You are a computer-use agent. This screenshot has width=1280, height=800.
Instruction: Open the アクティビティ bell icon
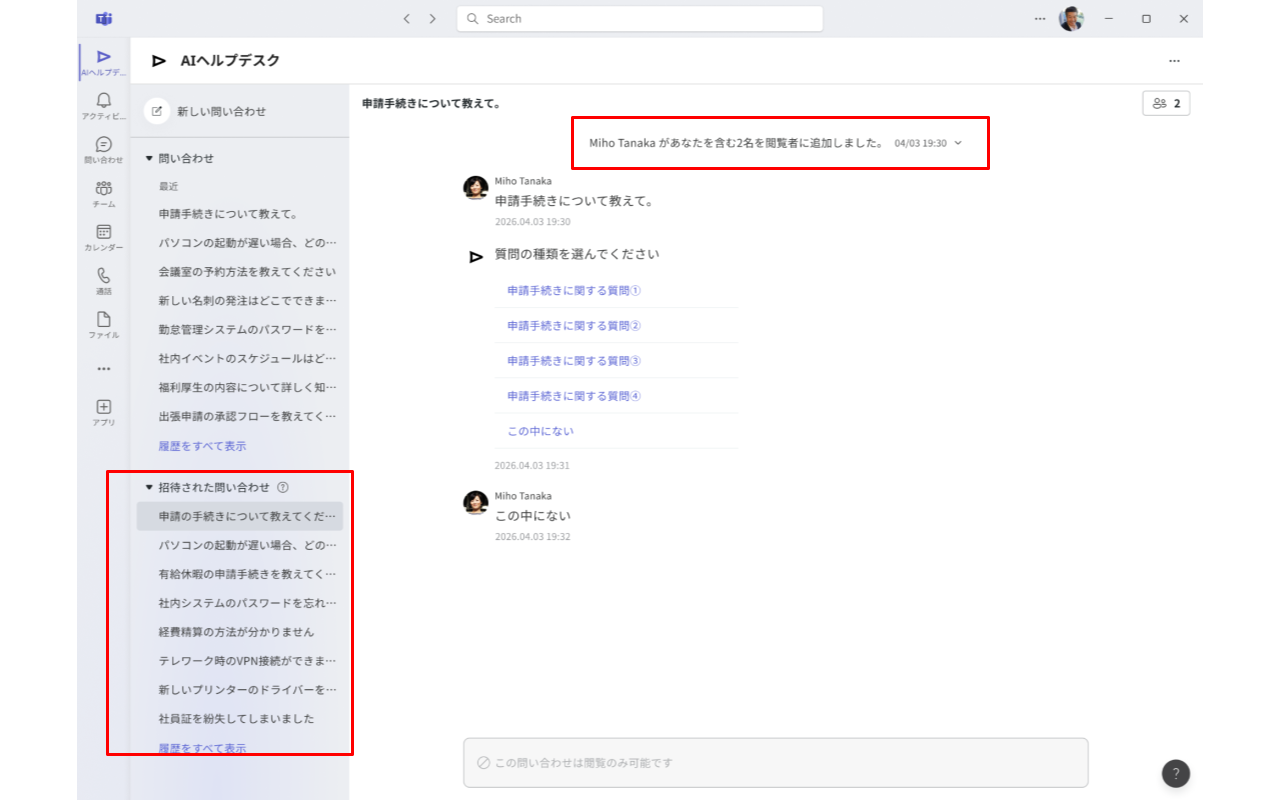103,106
